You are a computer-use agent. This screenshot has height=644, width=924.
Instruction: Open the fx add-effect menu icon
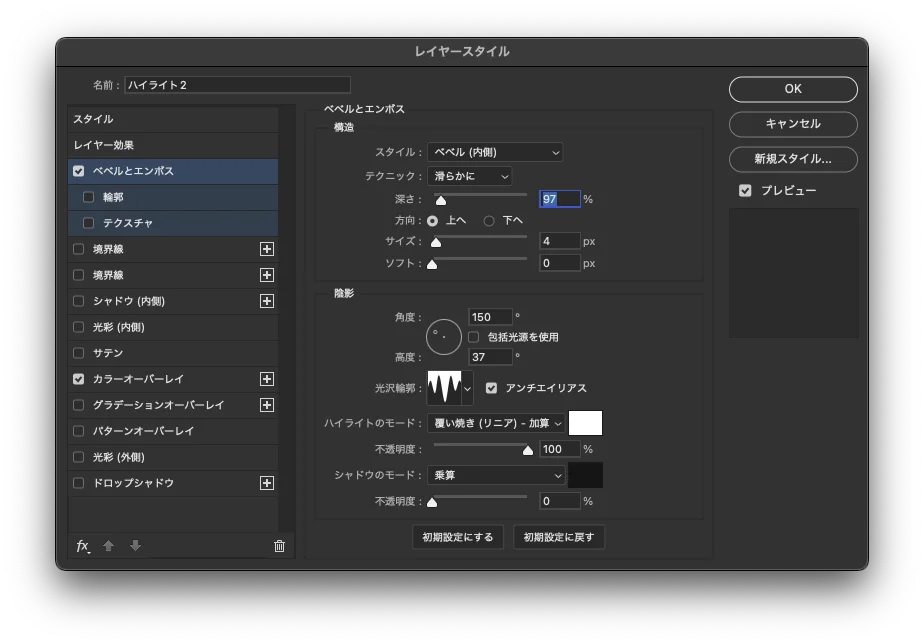82,546
